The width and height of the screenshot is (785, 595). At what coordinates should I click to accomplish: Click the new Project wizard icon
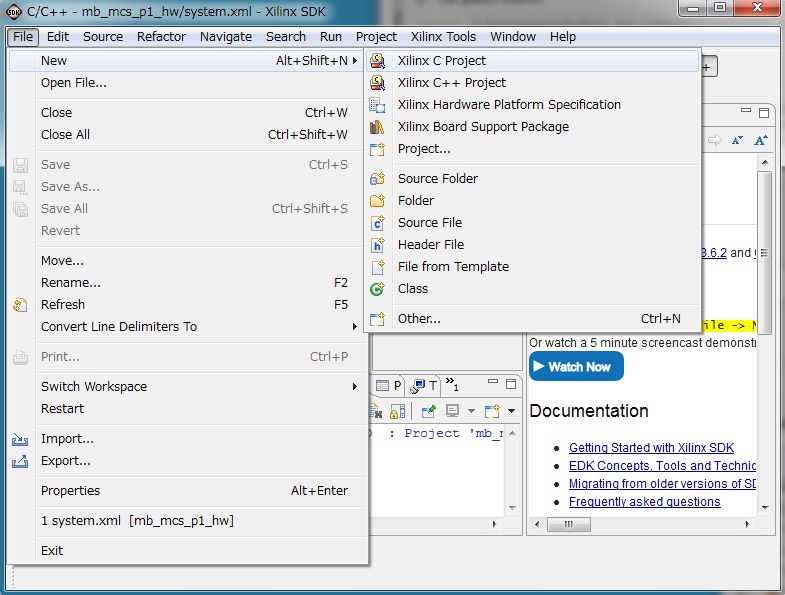coord(377,149)
